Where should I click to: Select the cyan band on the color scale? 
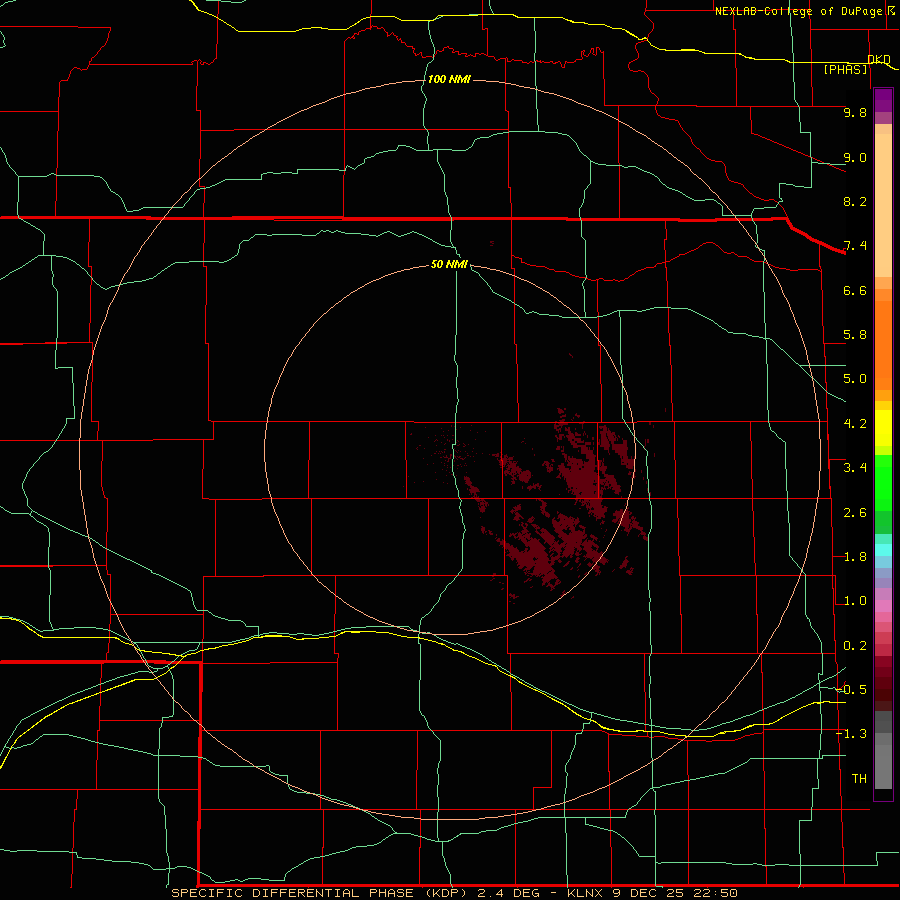(x=883, y=550)
